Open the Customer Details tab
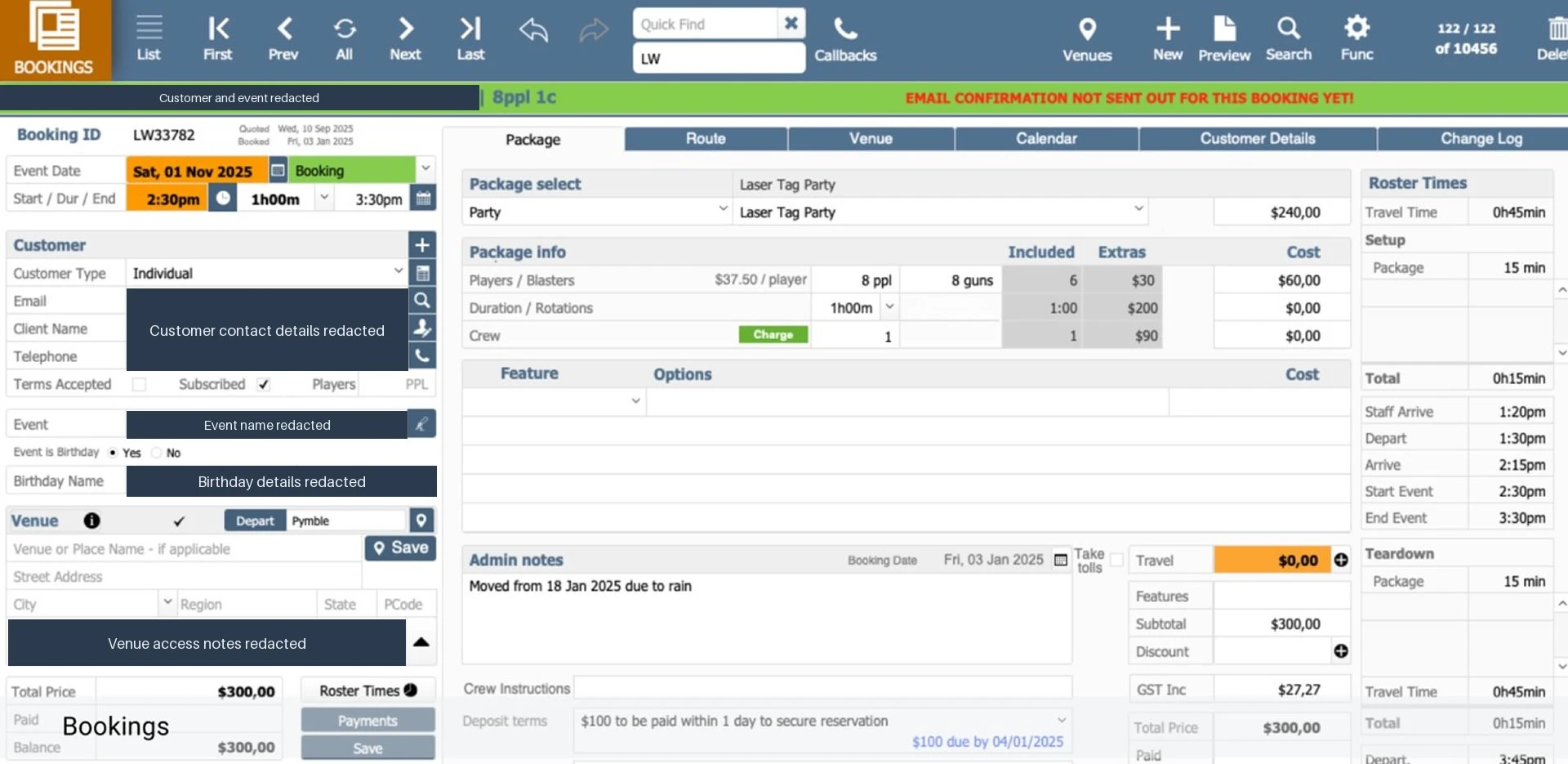This screenshot has width=1568, height=764. 1258,139
